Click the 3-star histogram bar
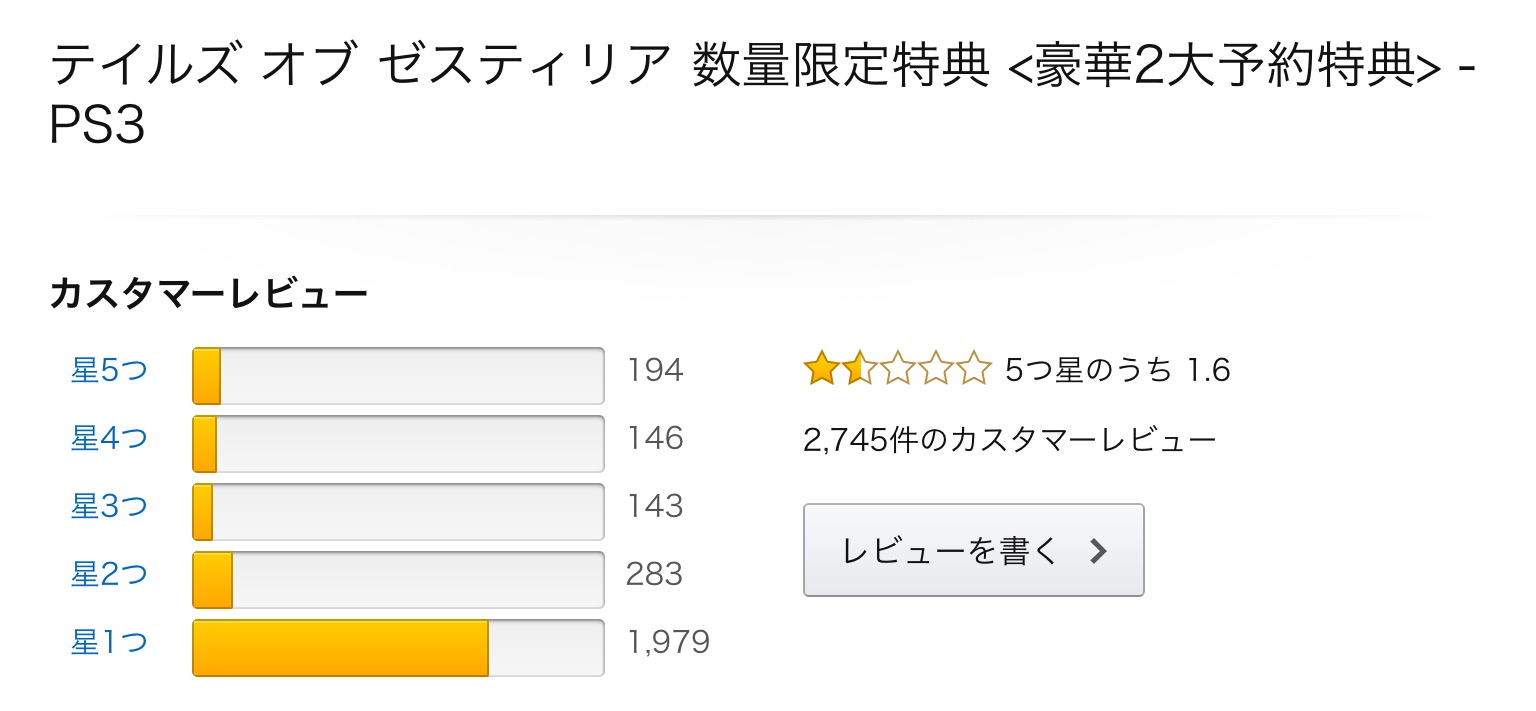 tap(398, 512)
